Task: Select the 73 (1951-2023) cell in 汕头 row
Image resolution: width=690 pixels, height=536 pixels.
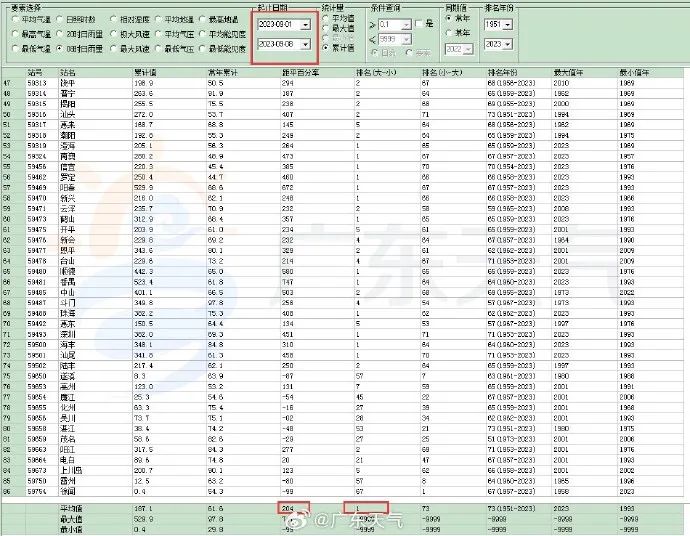Action: [x=511, y=114]
